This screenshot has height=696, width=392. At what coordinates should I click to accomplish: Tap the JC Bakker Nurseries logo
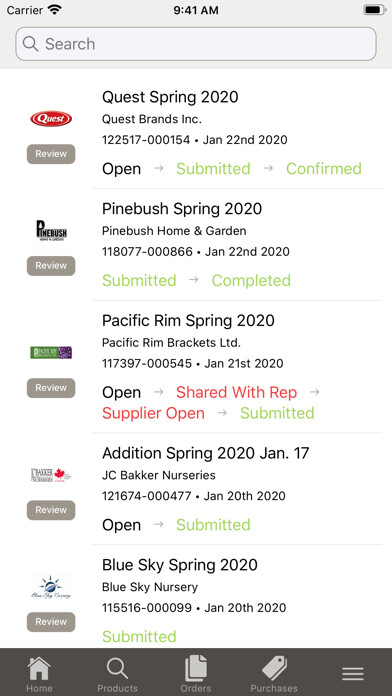pos(51,475)
